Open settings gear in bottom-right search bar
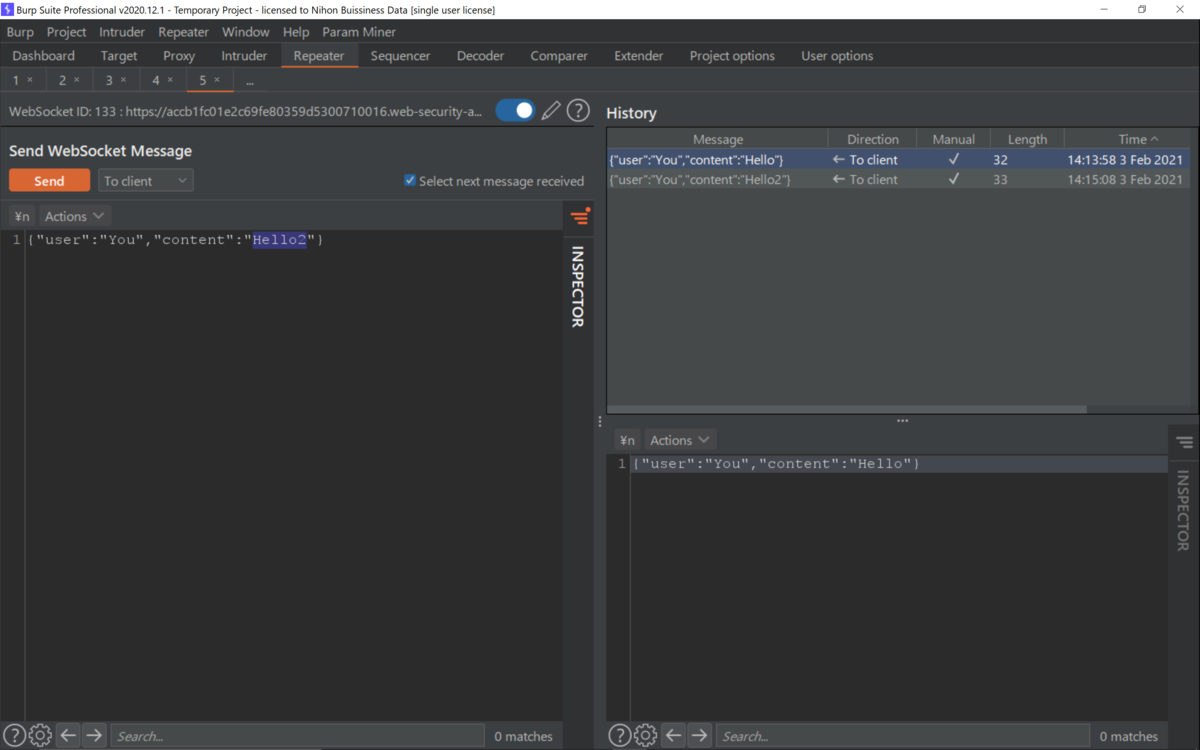The height and width of the screenshot is (750, 1200). 646,736
